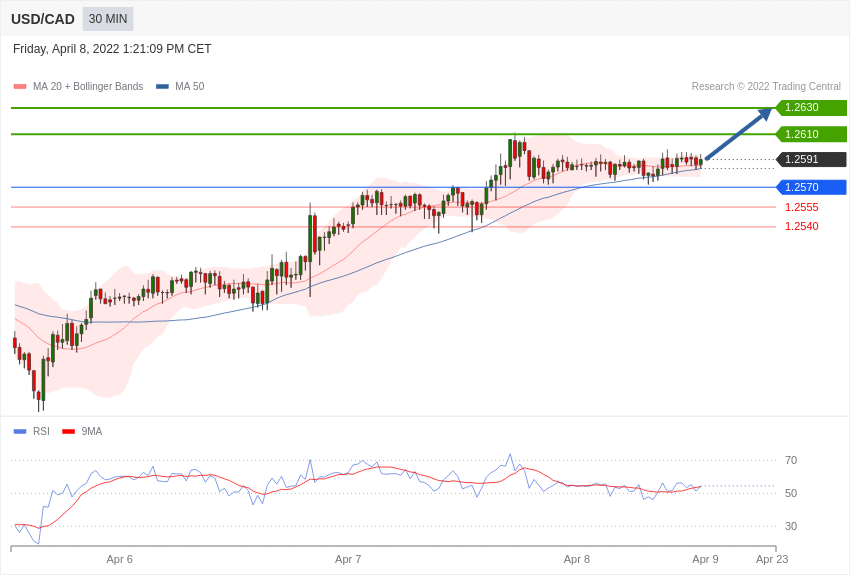This screenshot has height=576, width=850.
Task: Click the 30 MIN timeframe badge
Action: click(108, 19)
